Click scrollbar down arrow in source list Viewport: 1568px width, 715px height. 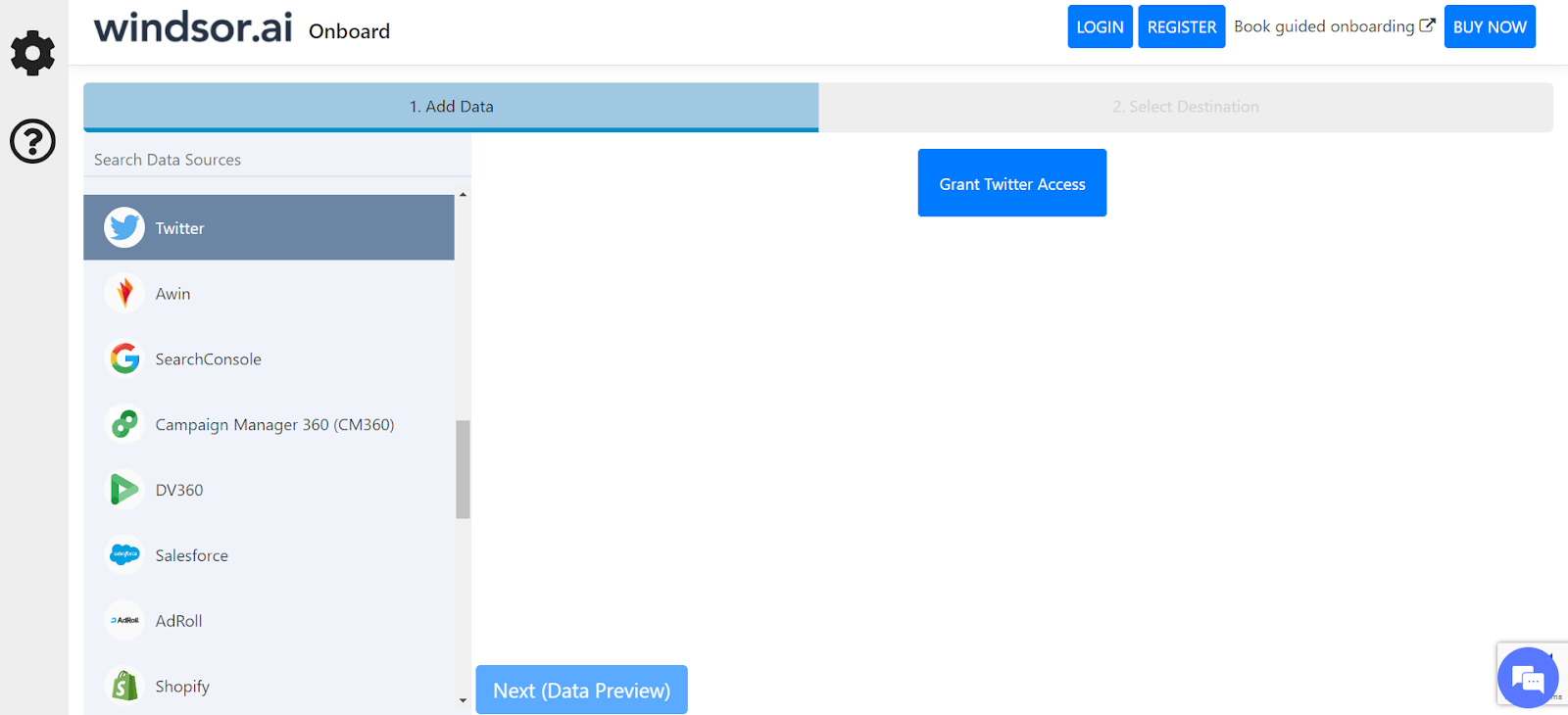pos(463,700)
